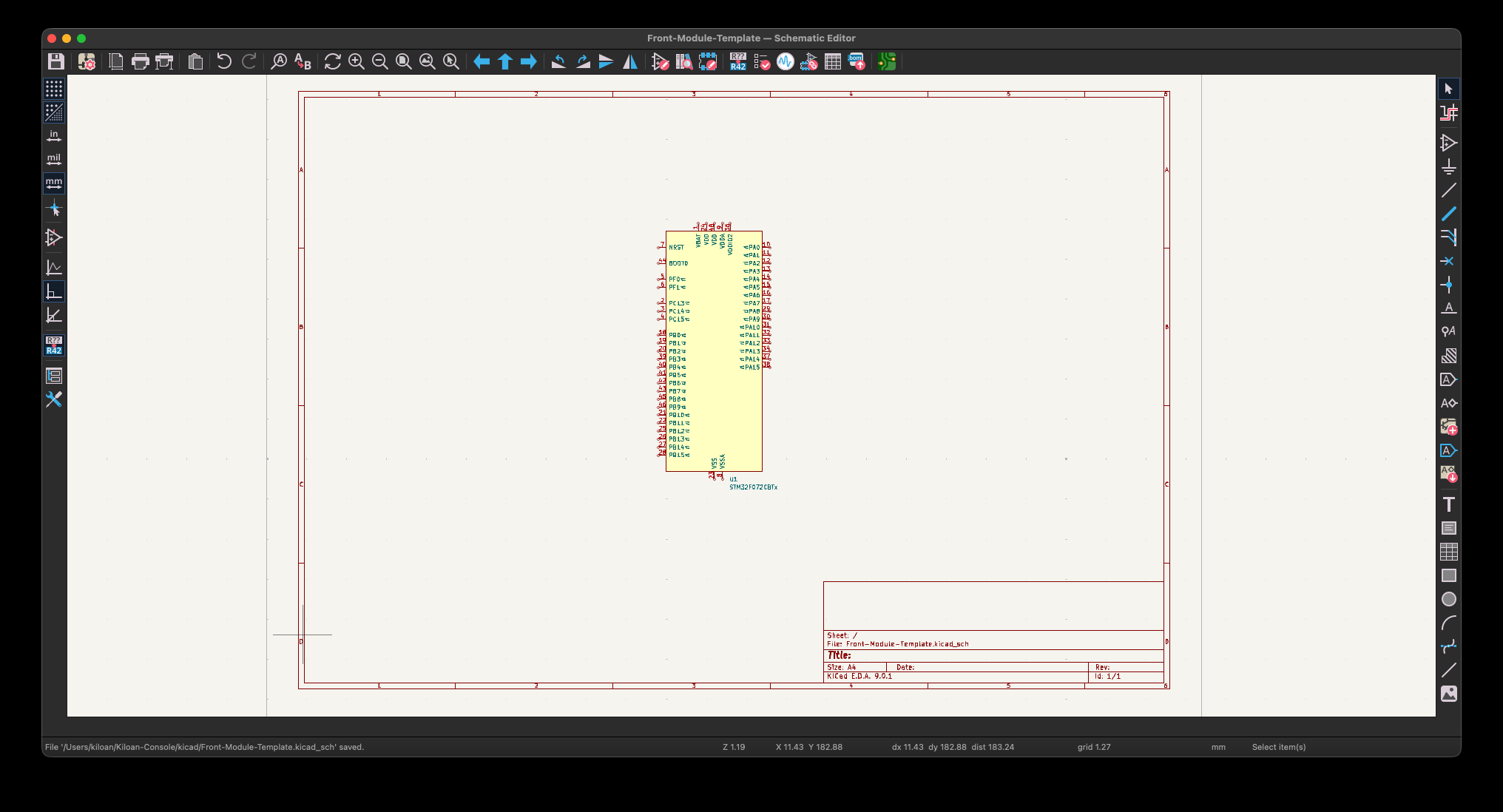The image size is (1503, 812).
Task: Select the Add Power Symbol tool
Action: point(1448,166)
